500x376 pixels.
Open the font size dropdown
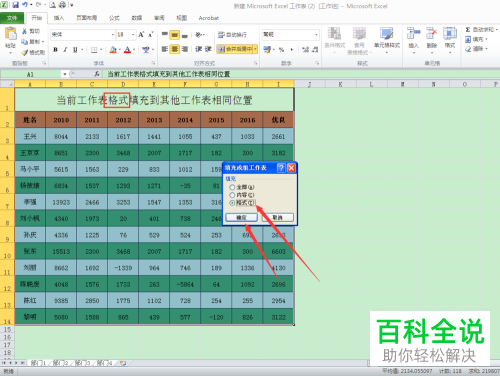coord(133,34)
